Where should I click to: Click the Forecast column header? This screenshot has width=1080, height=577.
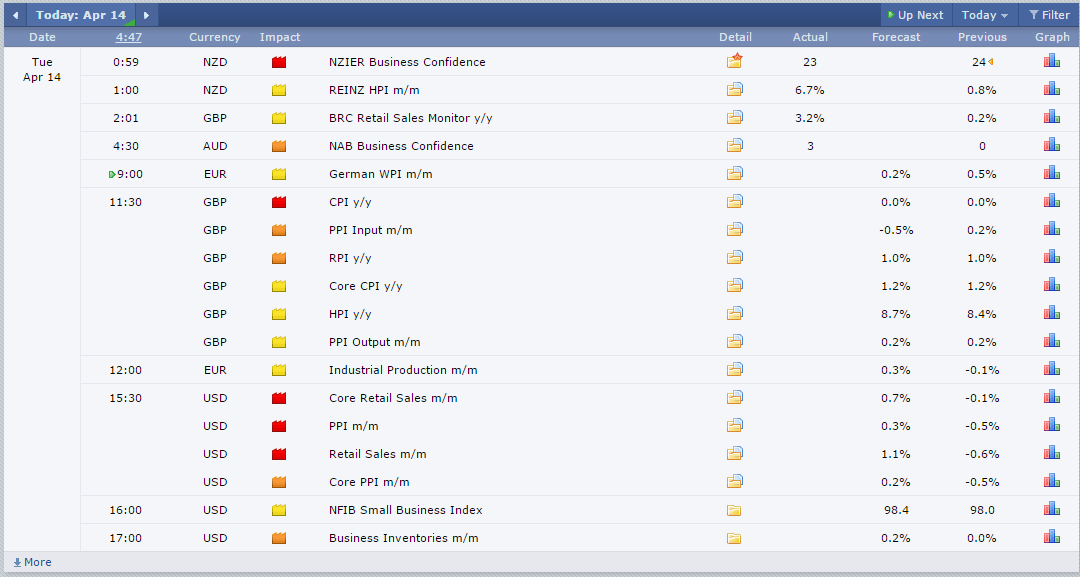[895, 37]
